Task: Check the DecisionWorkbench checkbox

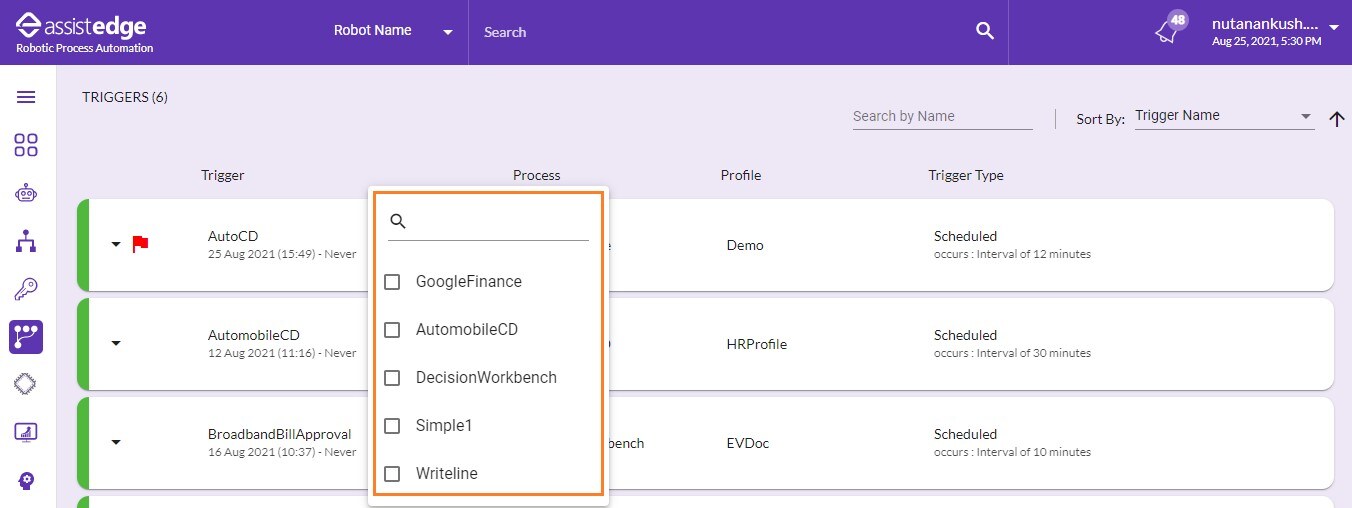Action: click(393, 378)
